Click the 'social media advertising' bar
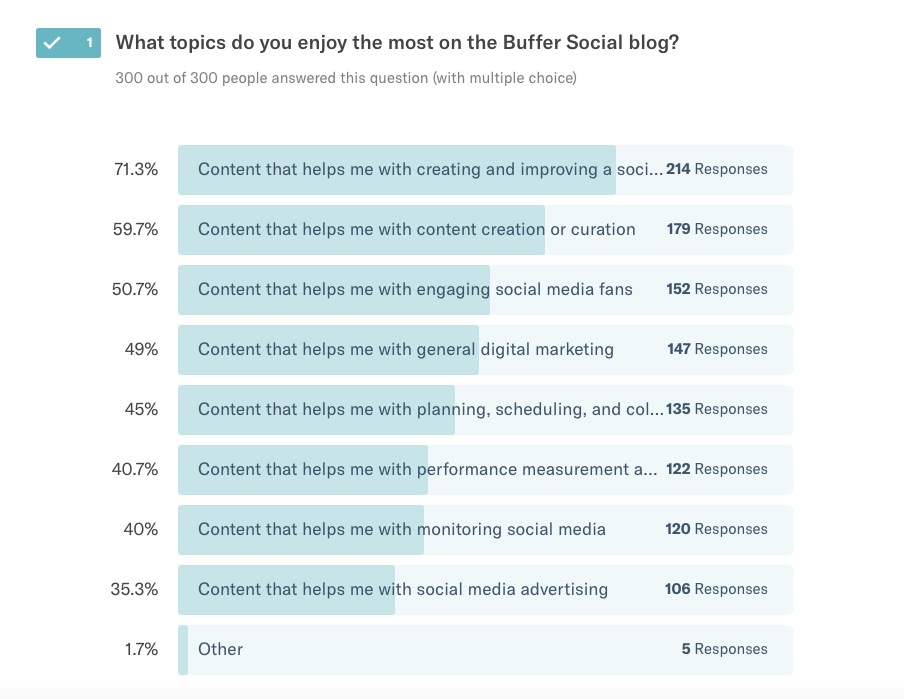This screenshot has width=904, height=699. (485, 589)
